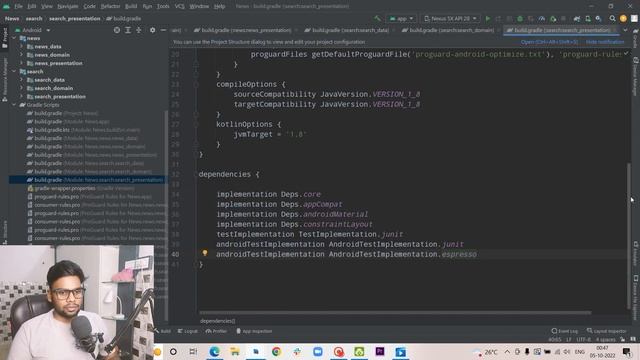Click Collapse All icon in Project panel
This screenshot has height=360, width=640.
click(139, 30)
